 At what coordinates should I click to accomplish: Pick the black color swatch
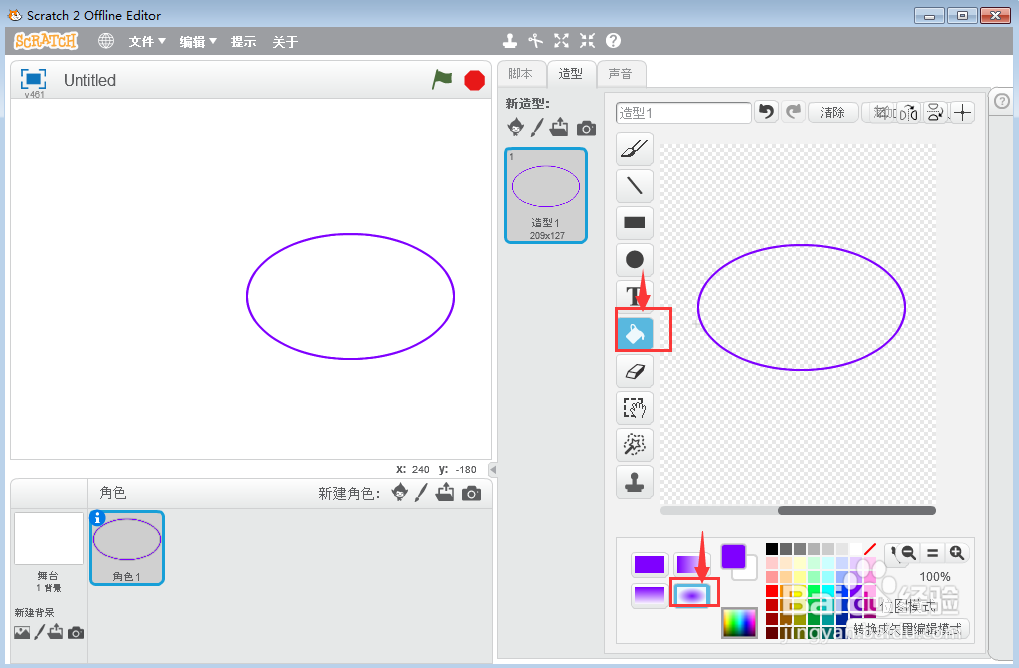pos(772,549)
